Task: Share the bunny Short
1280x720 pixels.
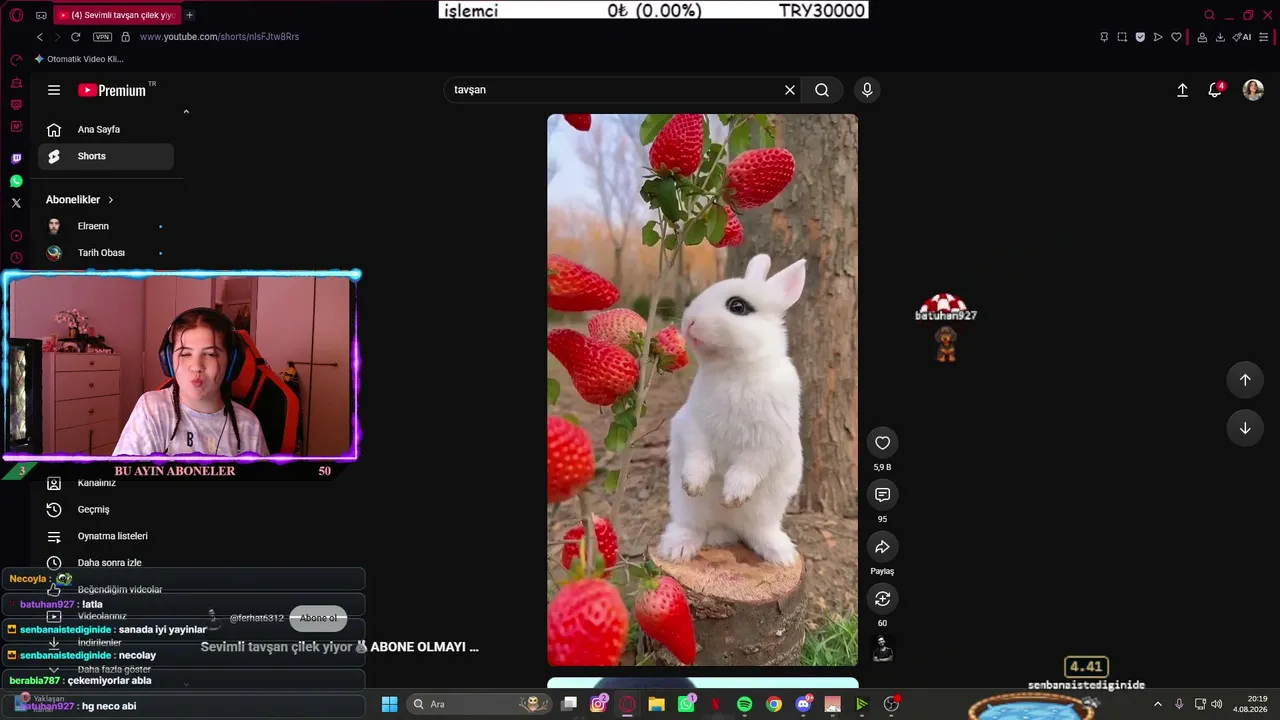Action: (x=882, y=547)
